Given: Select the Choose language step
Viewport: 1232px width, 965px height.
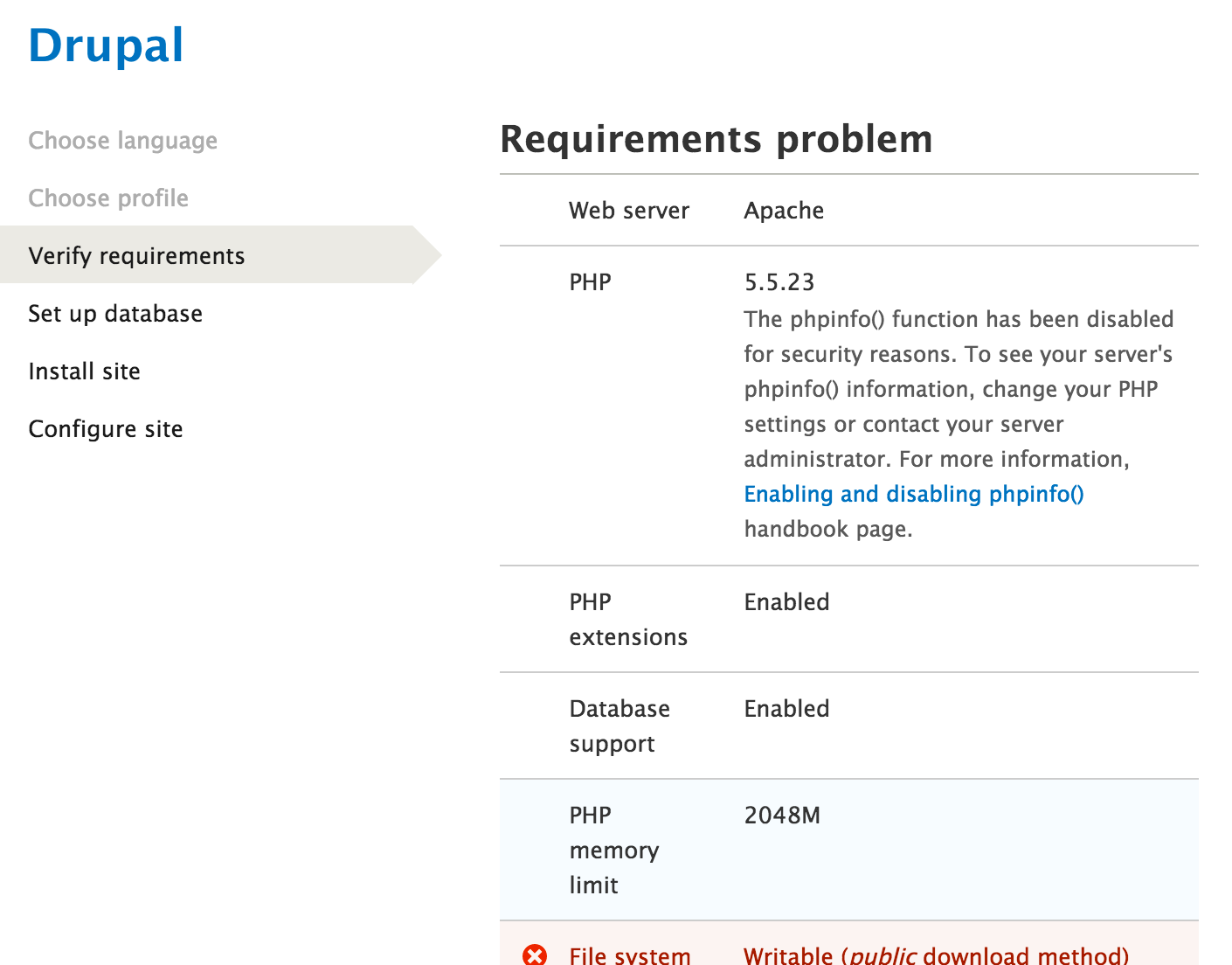Looking at the screenshot, I should [x=122, y=140].
